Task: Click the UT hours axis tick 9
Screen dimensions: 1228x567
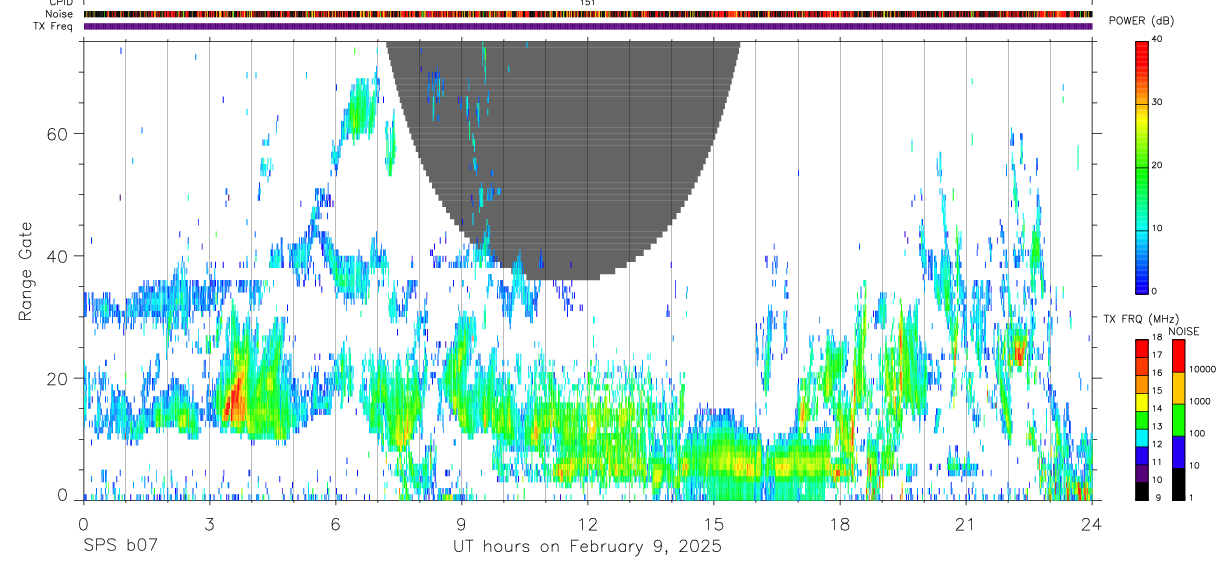Action: click(x=462, y=524)
